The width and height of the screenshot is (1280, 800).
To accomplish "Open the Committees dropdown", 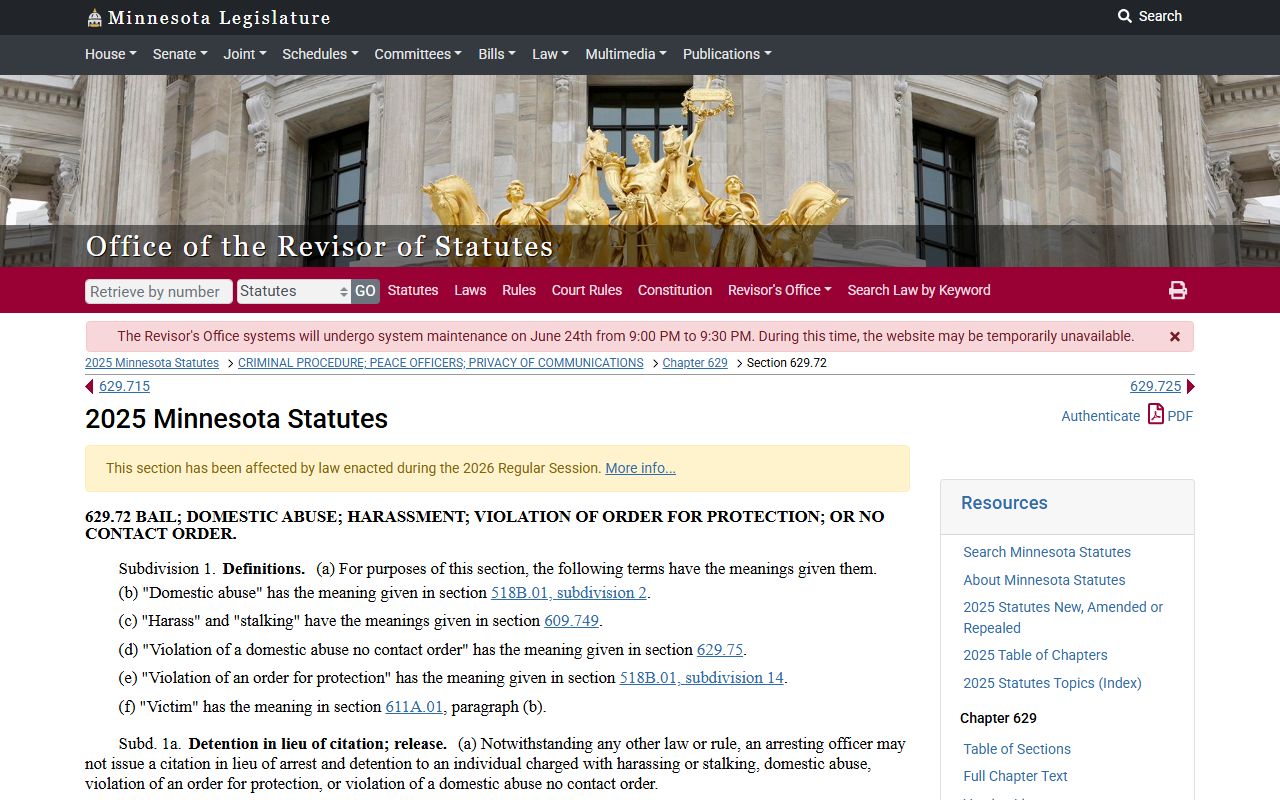I will click(x=418, y=54).
